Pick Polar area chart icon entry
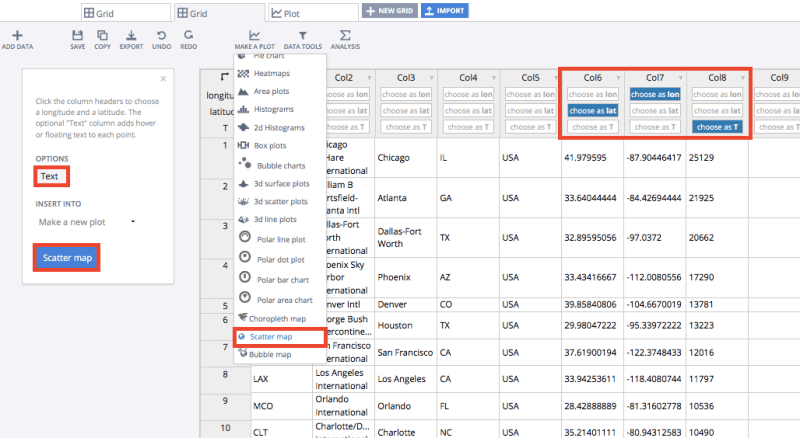 pyautogui.click(x=245, y=298)
